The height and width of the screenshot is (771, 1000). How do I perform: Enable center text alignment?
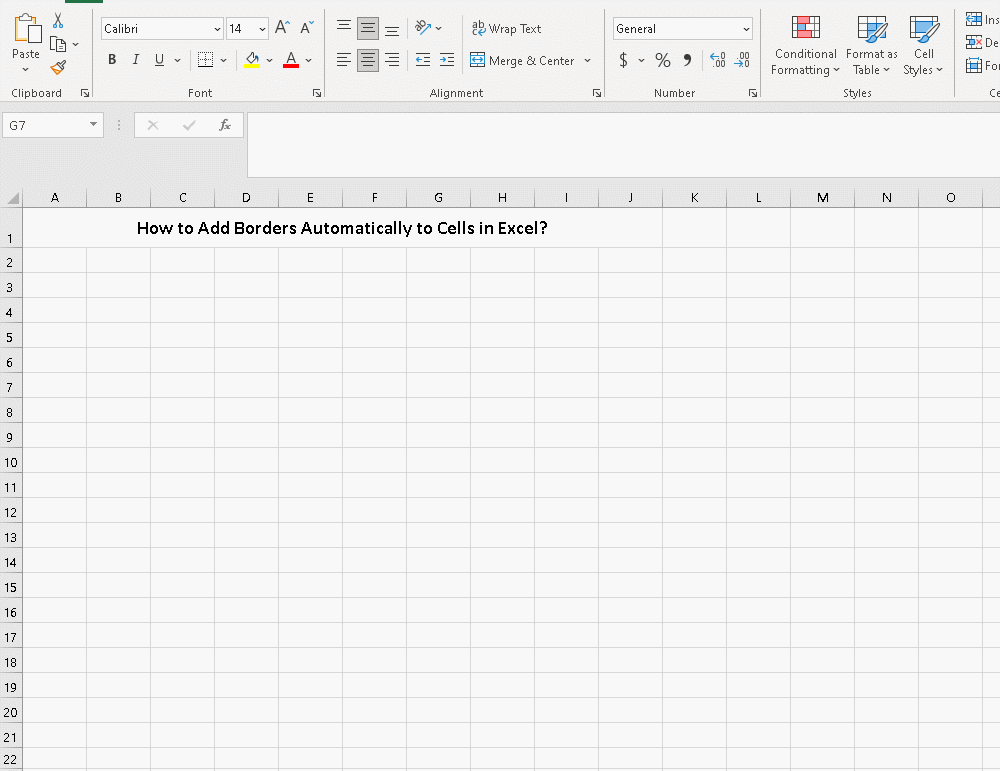point(367,60)
